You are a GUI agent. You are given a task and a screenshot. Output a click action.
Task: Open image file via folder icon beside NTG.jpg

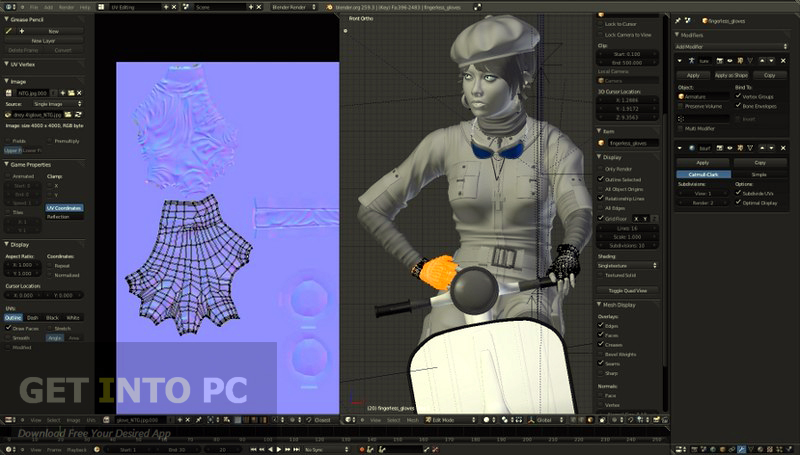[x=71, y=93]
